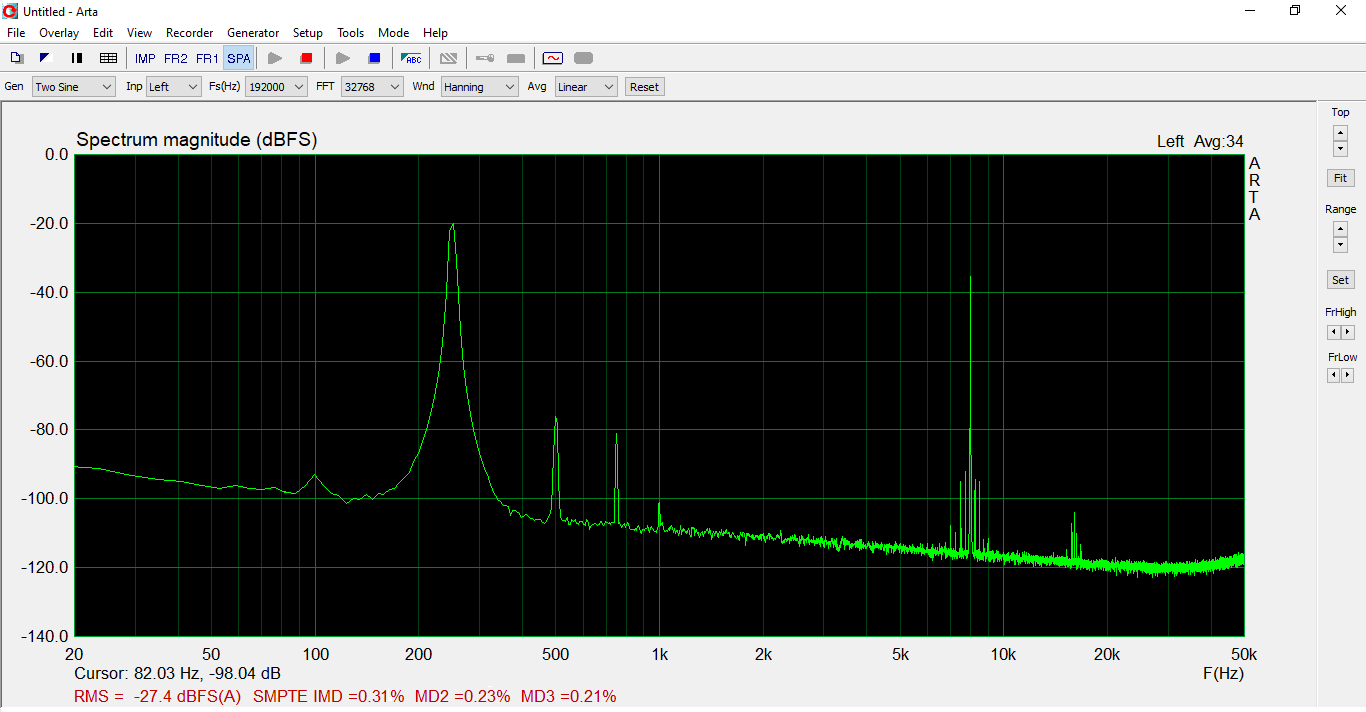Click the Arta application title bar icon
The image size is (1366, 712).
click(x=11, y=11)
